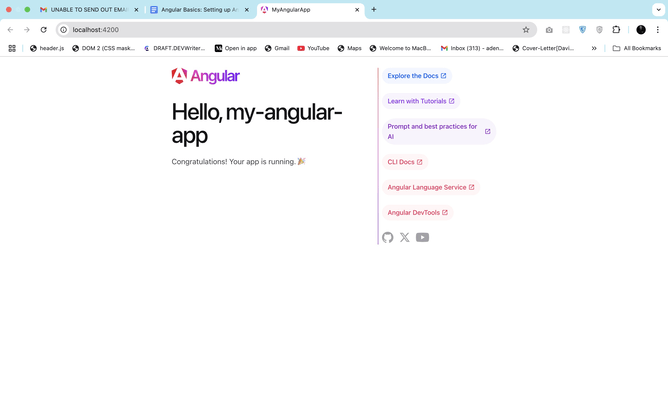Switch to the Angular Basics tab
The image size is (668, 418).
tap(199, 10)
